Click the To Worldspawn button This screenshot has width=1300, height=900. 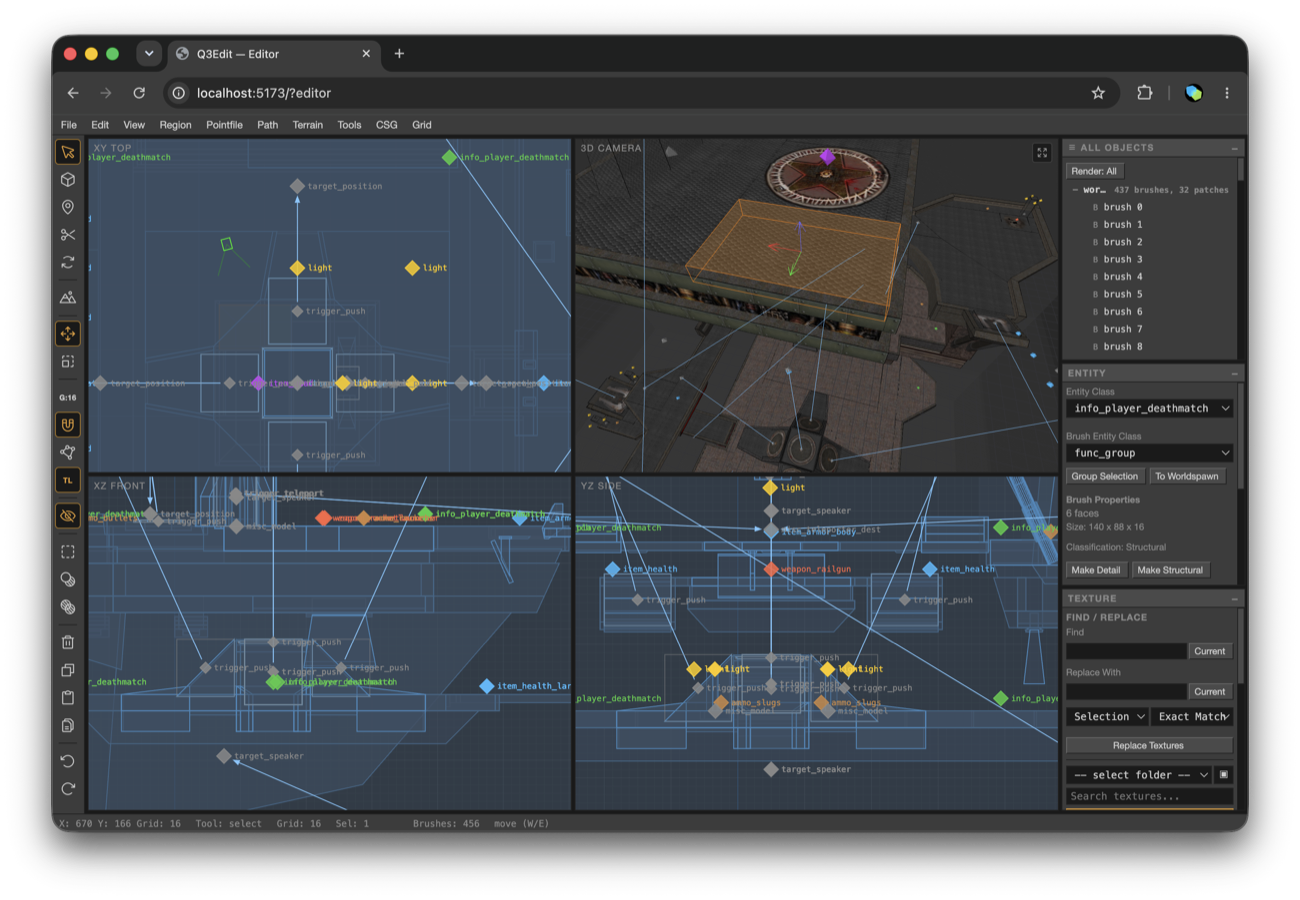(x=1186, y=476)
